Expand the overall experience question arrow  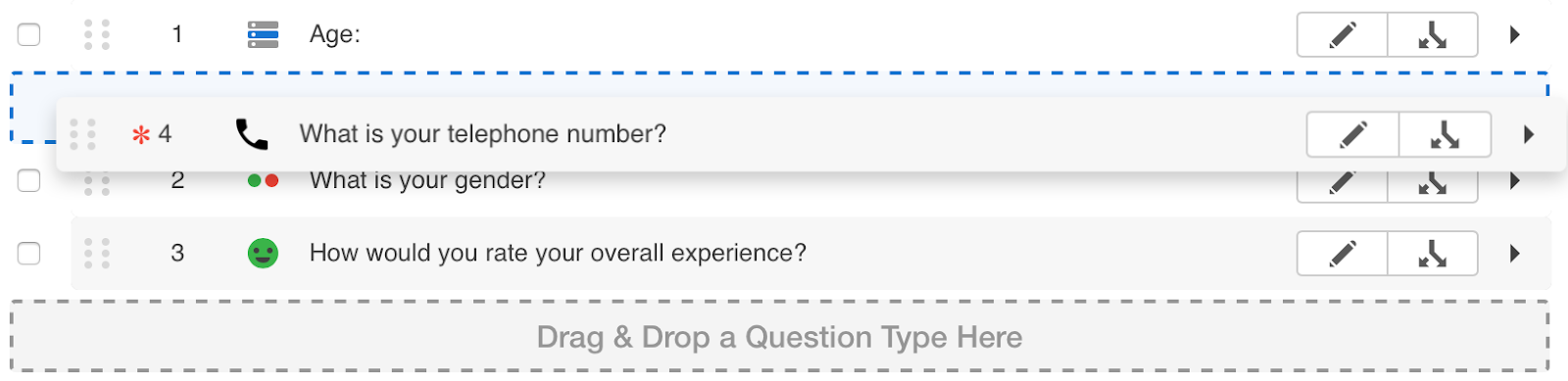click(x=1515, y=253)
